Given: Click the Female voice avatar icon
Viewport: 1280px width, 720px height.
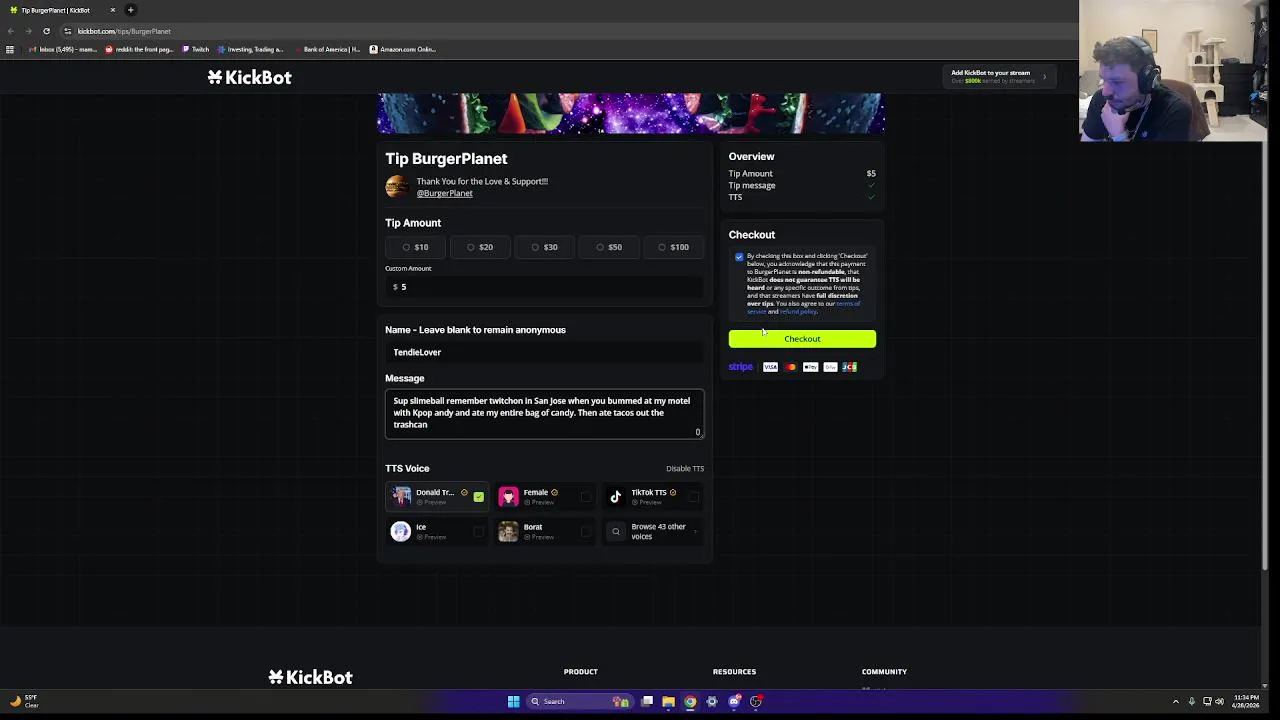Looking at the screenshot, I should [508, 496].
